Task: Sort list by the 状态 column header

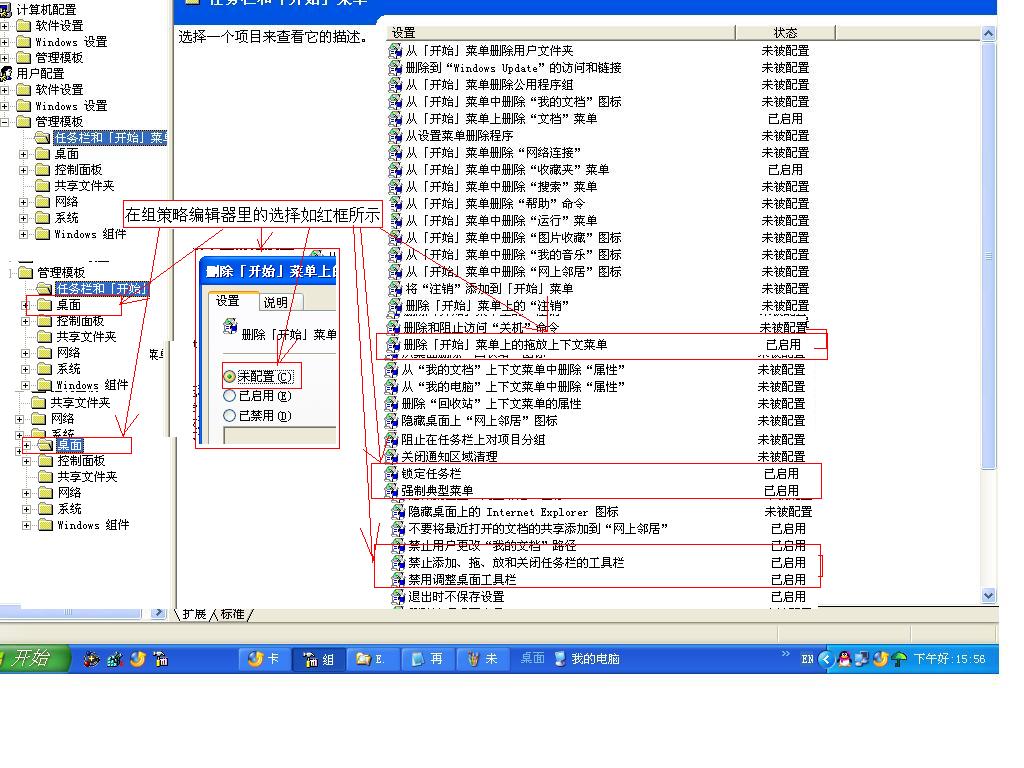Action: [x=785, y=33]
